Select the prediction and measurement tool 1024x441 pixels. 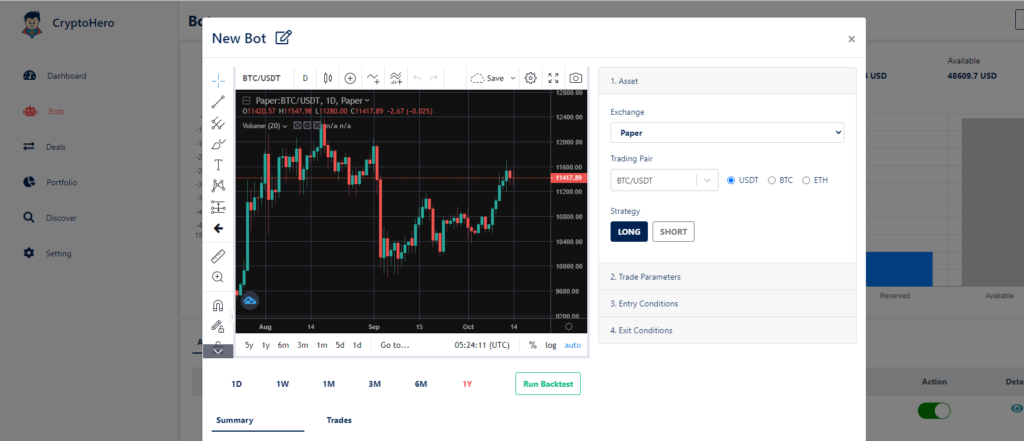(x=218, y=208)
